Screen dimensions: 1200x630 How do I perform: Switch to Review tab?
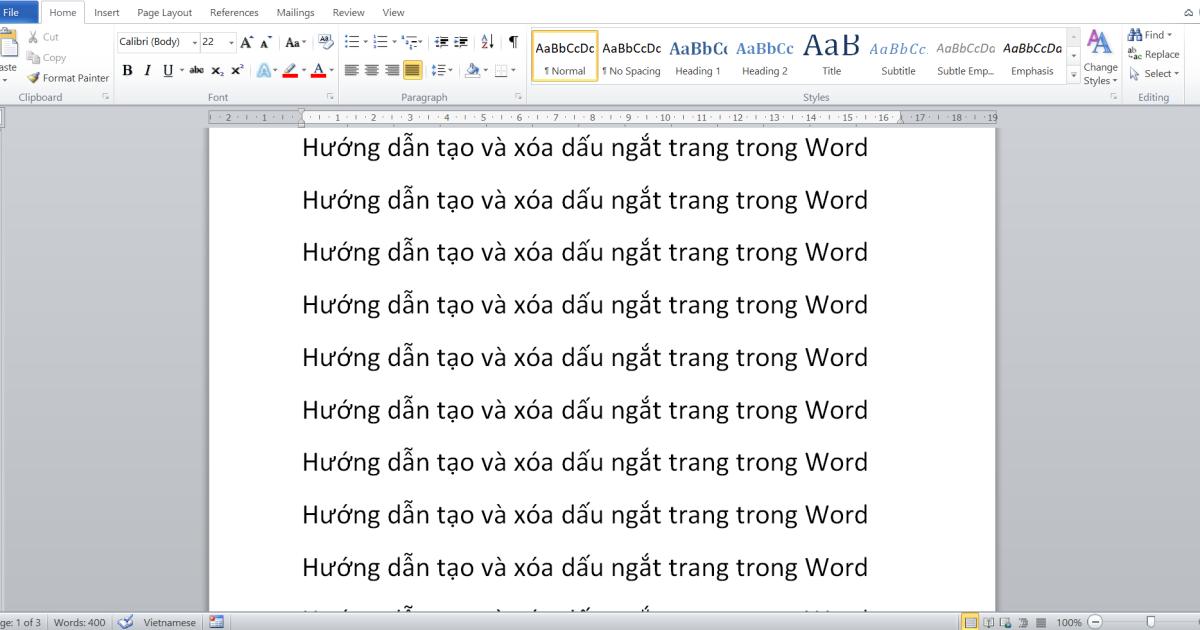[348, 13]
